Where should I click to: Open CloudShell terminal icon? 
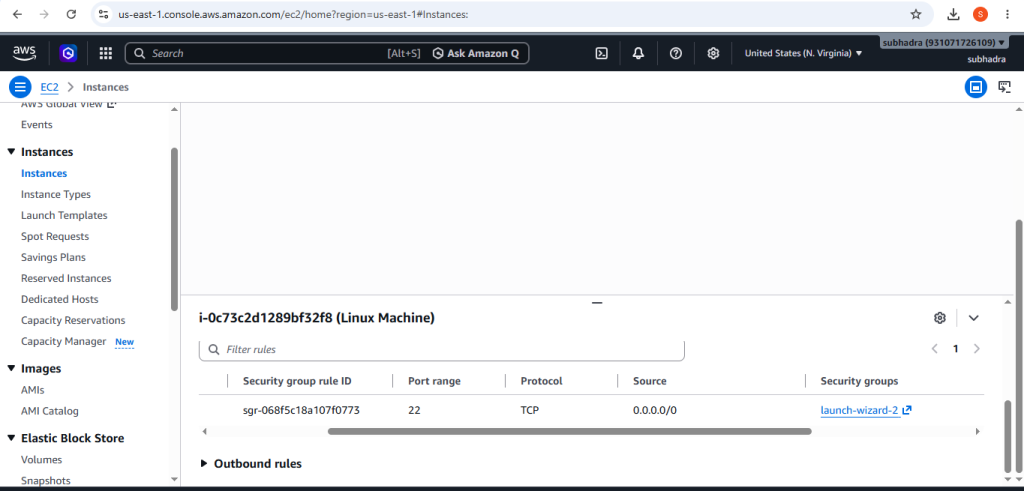(x=601, y=54)
